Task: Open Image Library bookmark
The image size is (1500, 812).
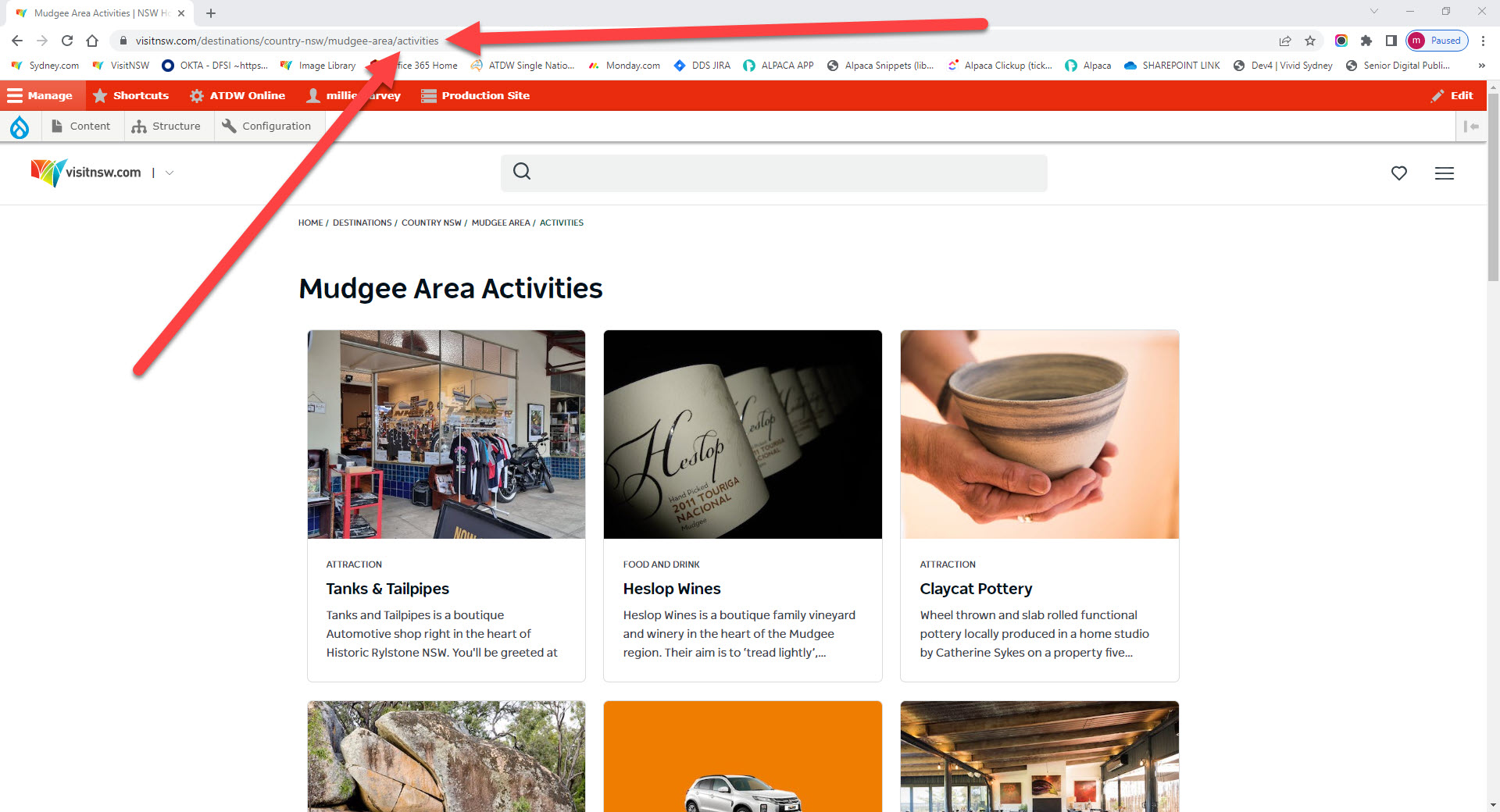Action: [318, 66]
